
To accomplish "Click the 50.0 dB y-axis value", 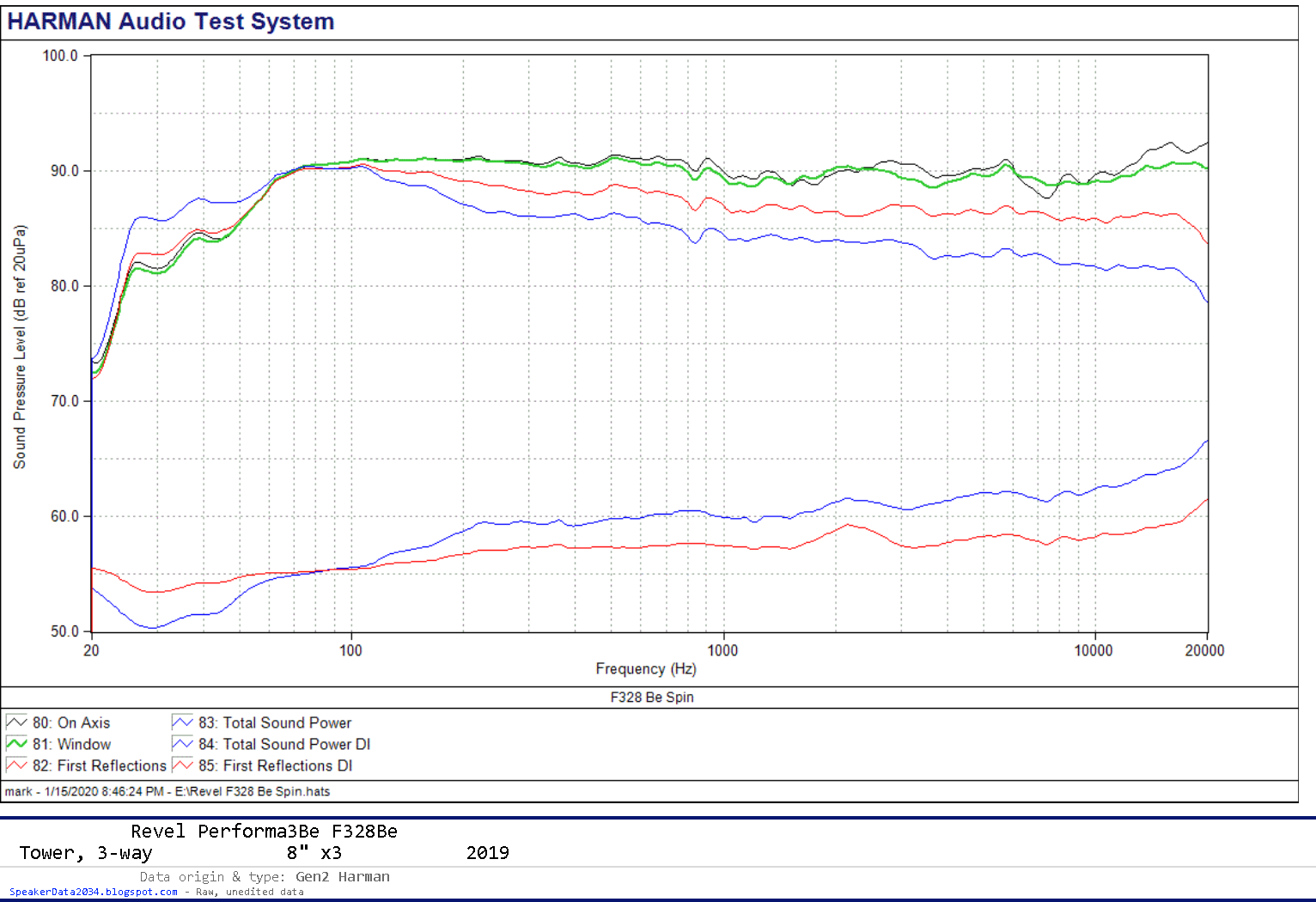I will click(x=64, y=631).
